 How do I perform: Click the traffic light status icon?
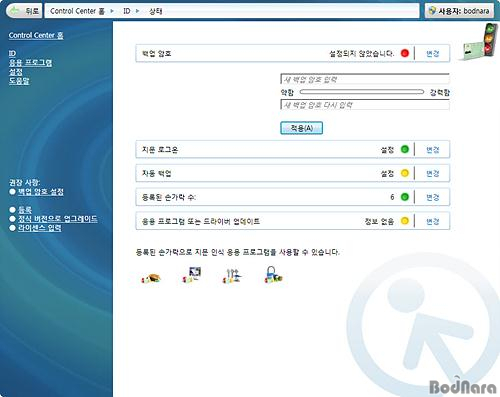click(480, 42)
